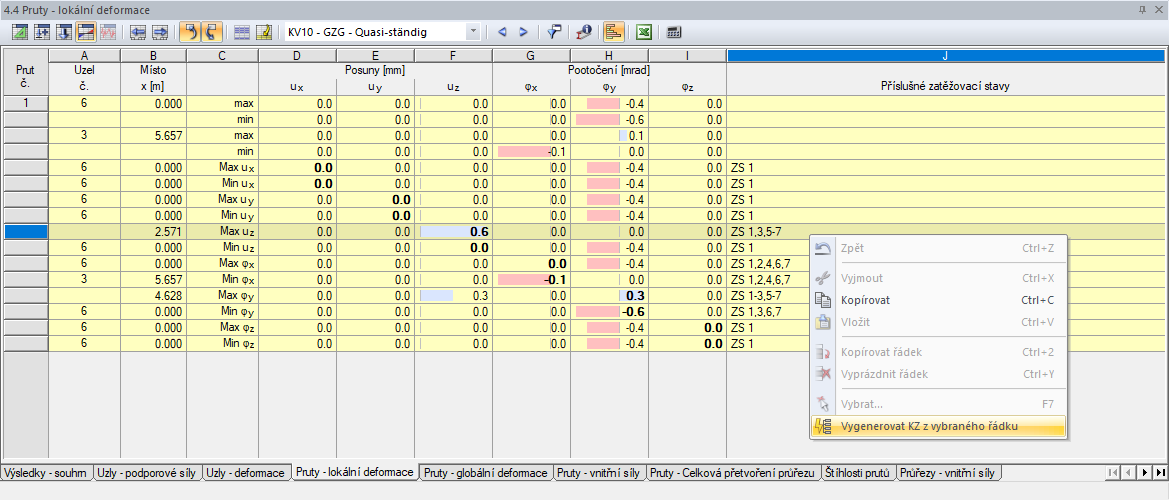Image resolution: width=1169 pixels, height=500 pixels.
Task: Select column header A
Action: pos(84,55)
